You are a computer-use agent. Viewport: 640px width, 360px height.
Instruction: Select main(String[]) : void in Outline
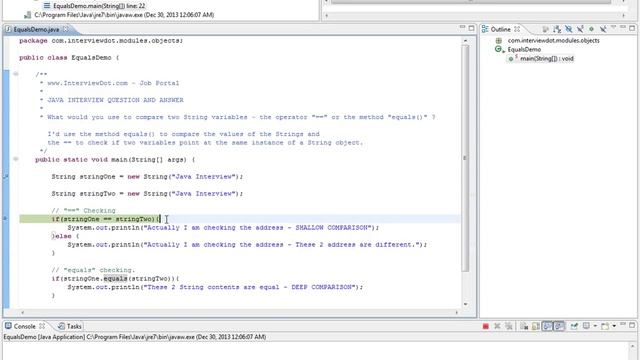click(x=547, y=58)
